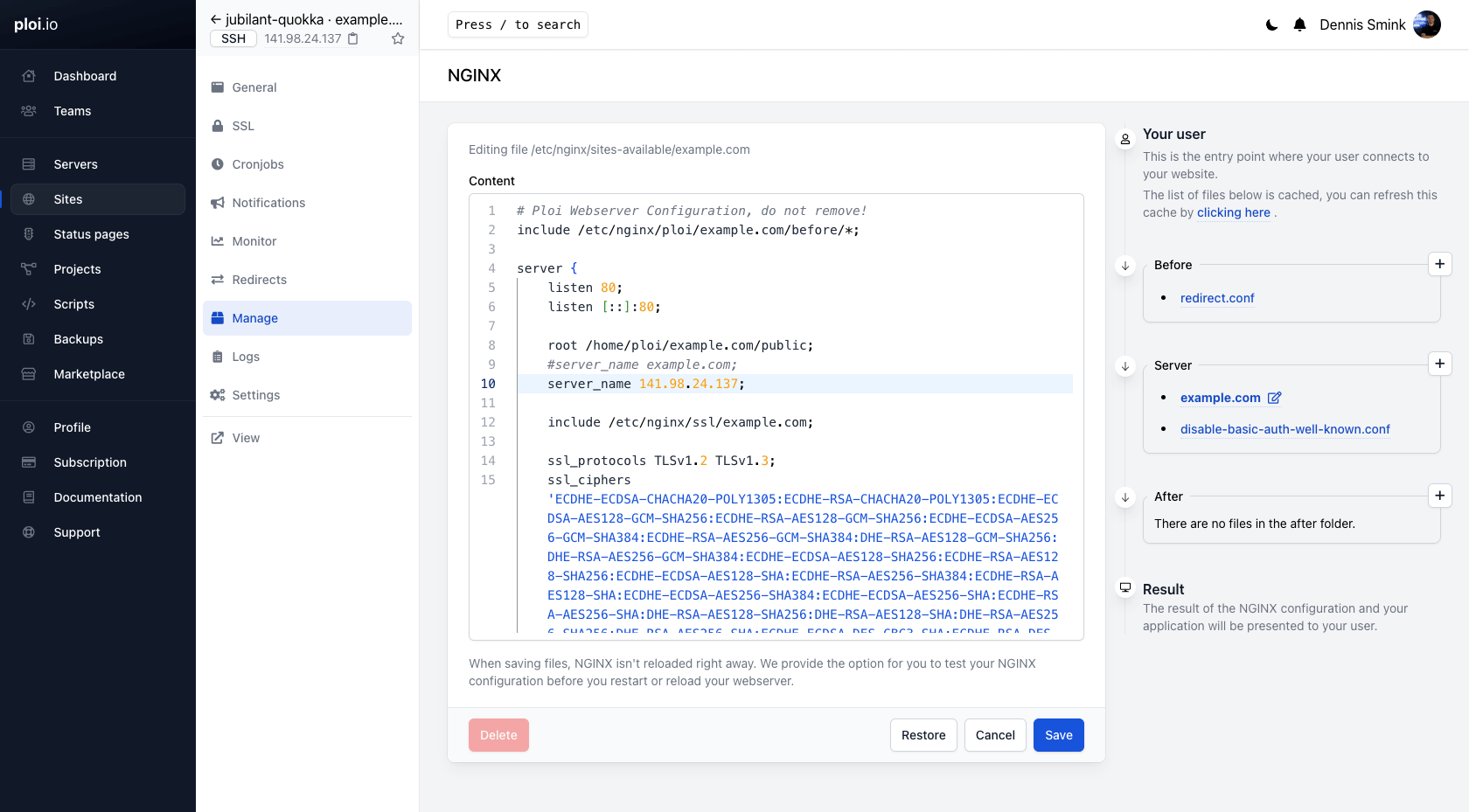Open site Settings section

point(307,395)
